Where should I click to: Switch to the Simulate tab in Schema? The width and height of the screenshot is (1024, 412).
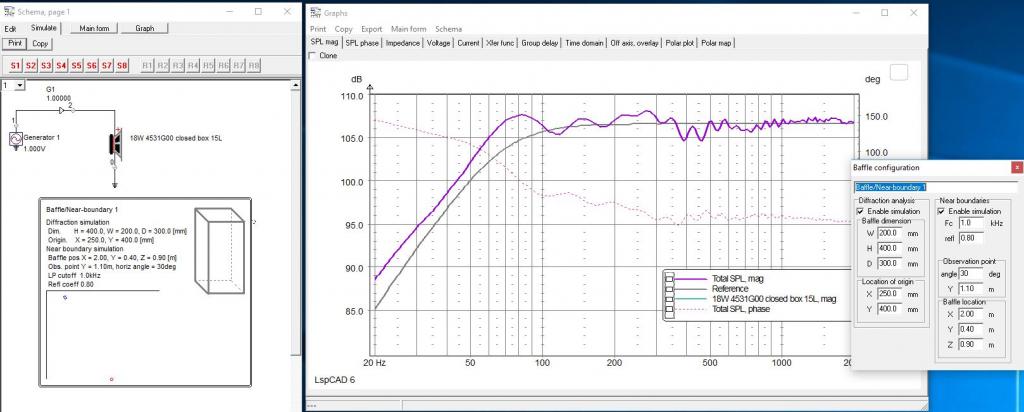point(44,28)
